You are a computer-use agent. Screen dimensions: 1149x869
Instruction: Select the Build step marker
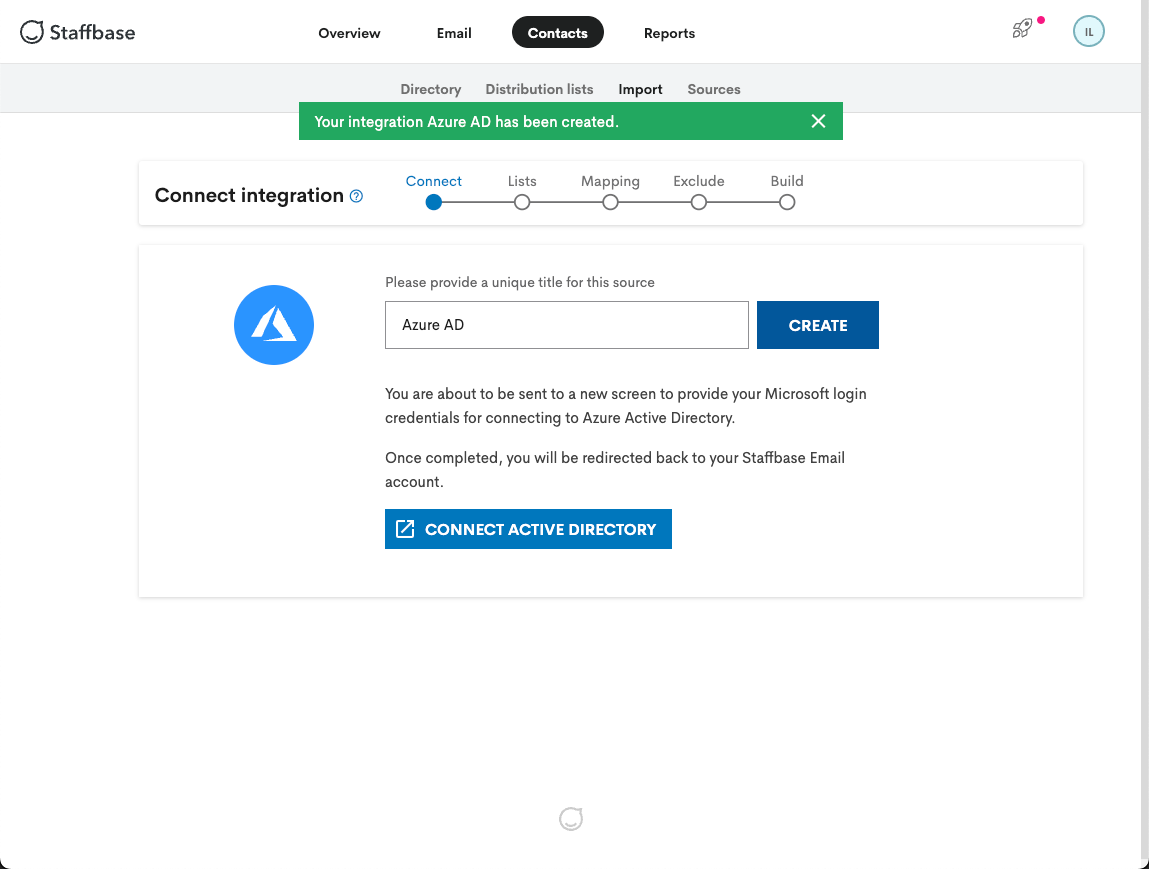[x=787, y=202]
